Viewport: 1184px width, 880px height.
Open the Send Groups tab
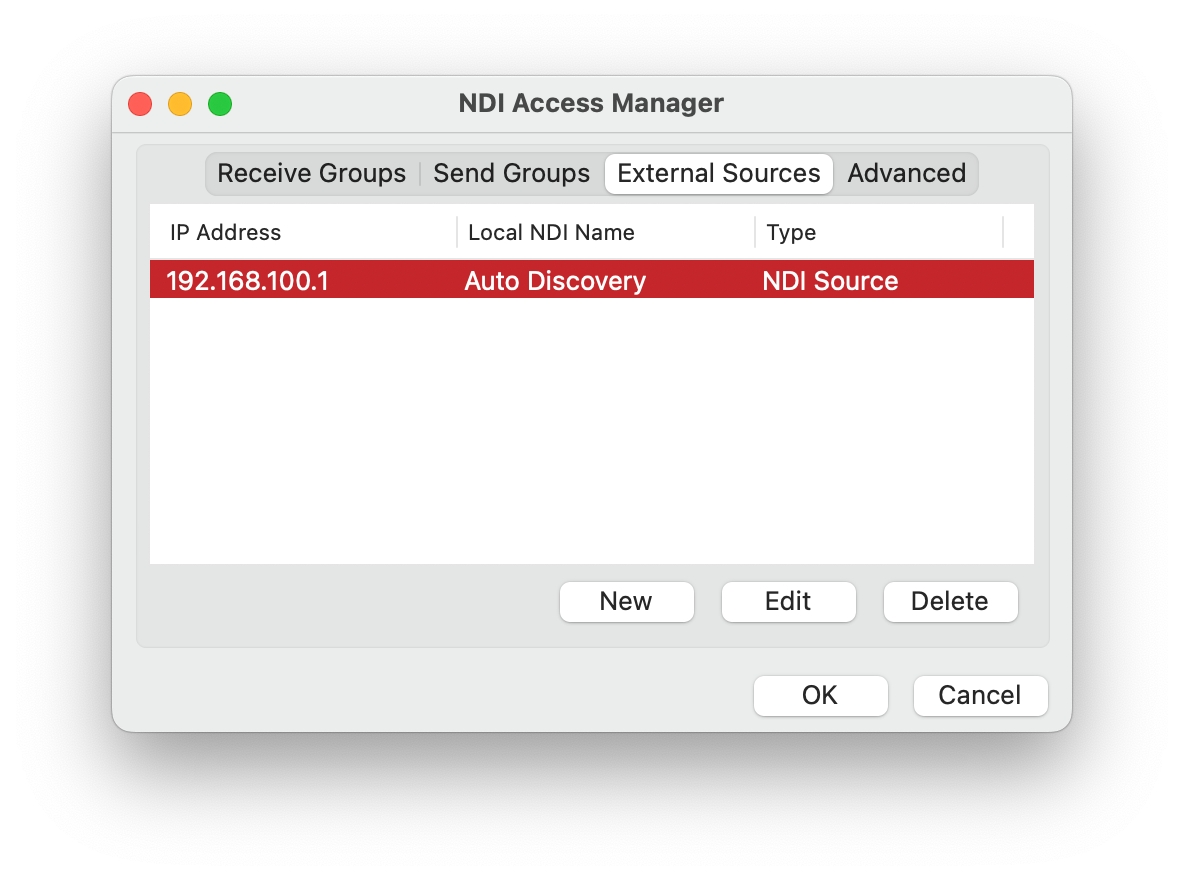[511, 174]
